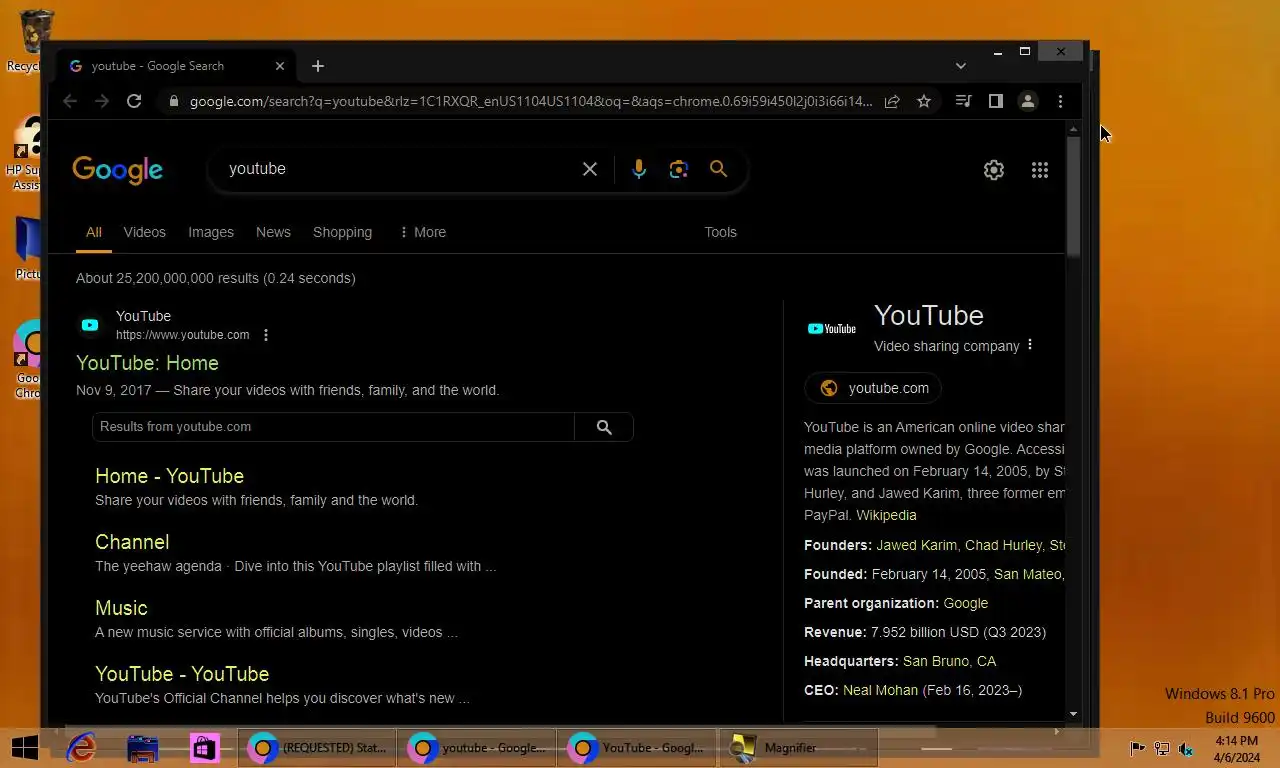Screen dimensions: 1280x768
Task: Focus the Google search input field
Action: click(x=400, y=169)
